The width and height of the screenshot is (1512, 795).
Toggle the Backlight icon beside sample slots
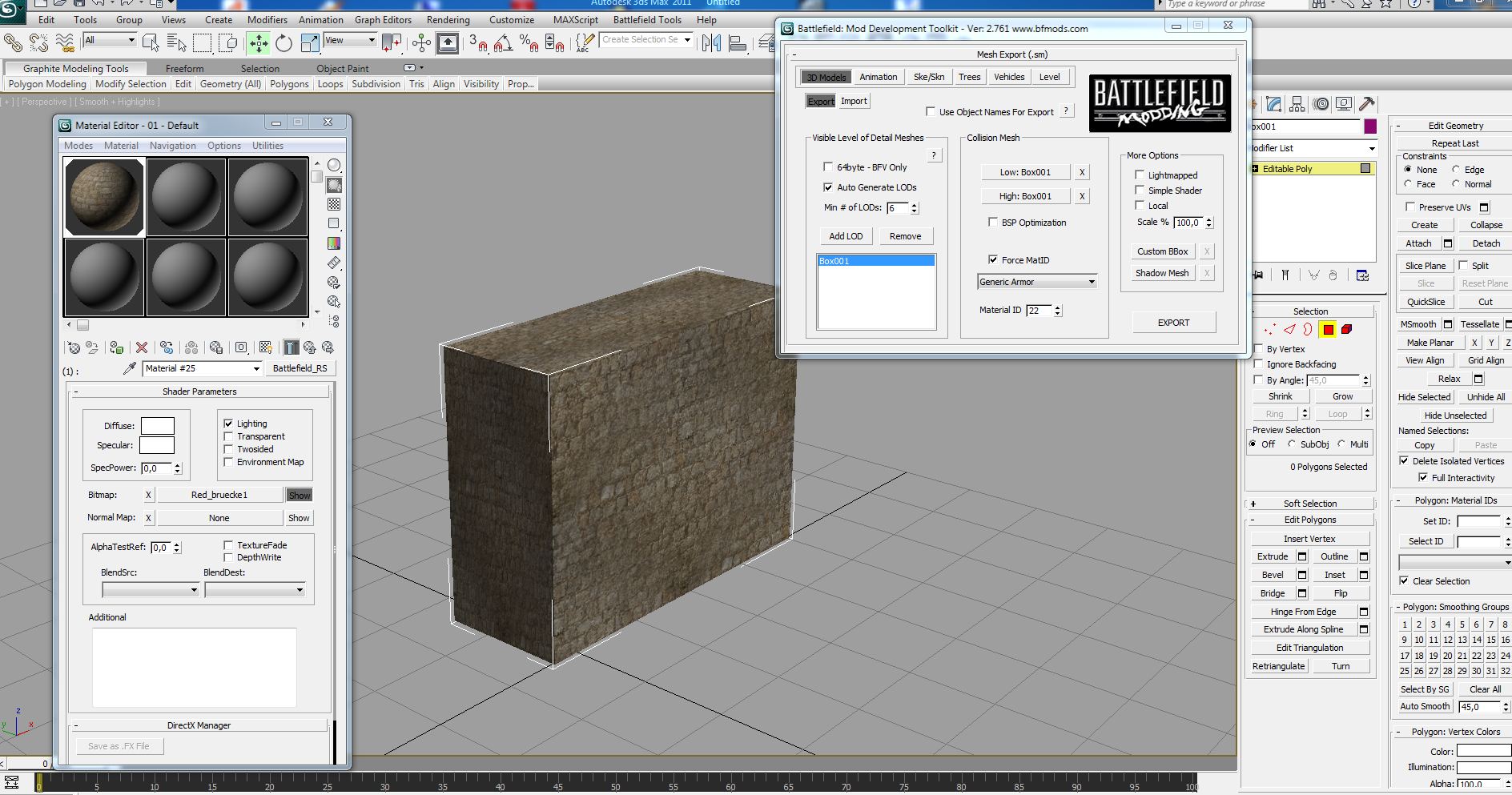click(334, 185)
